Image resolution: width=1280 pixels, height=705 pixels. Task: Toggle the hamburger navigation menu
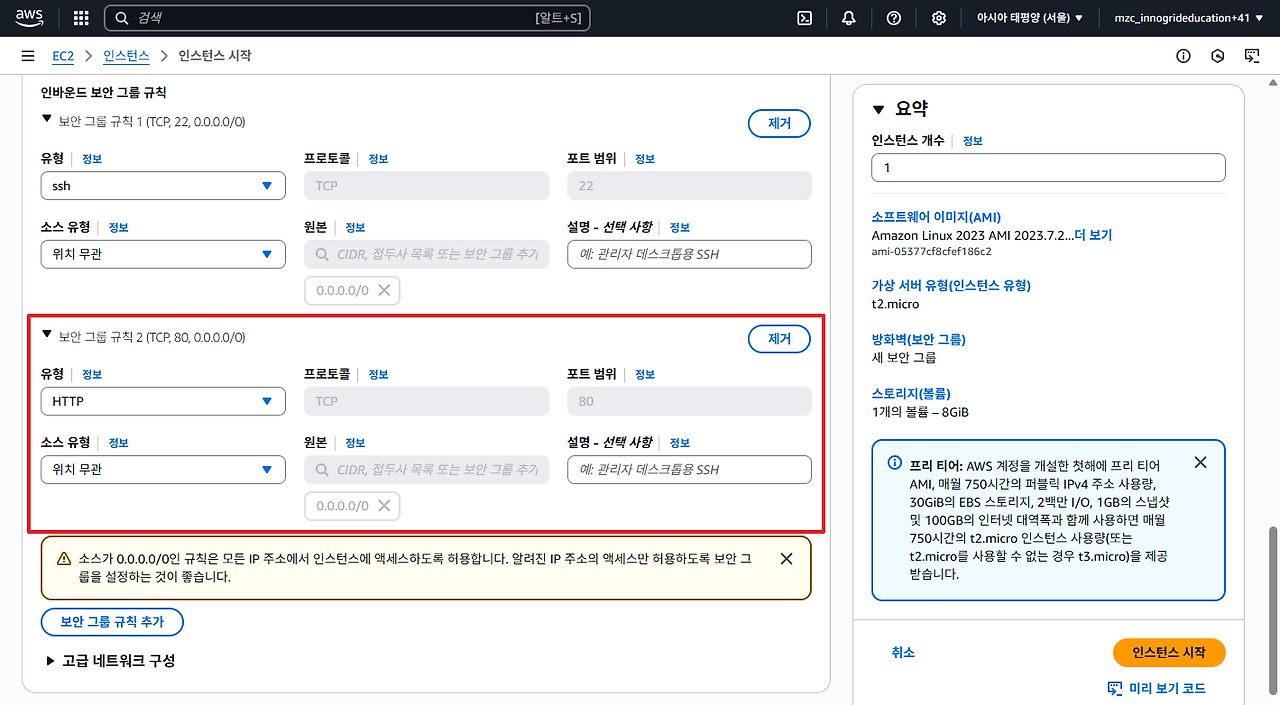[28, 56]
